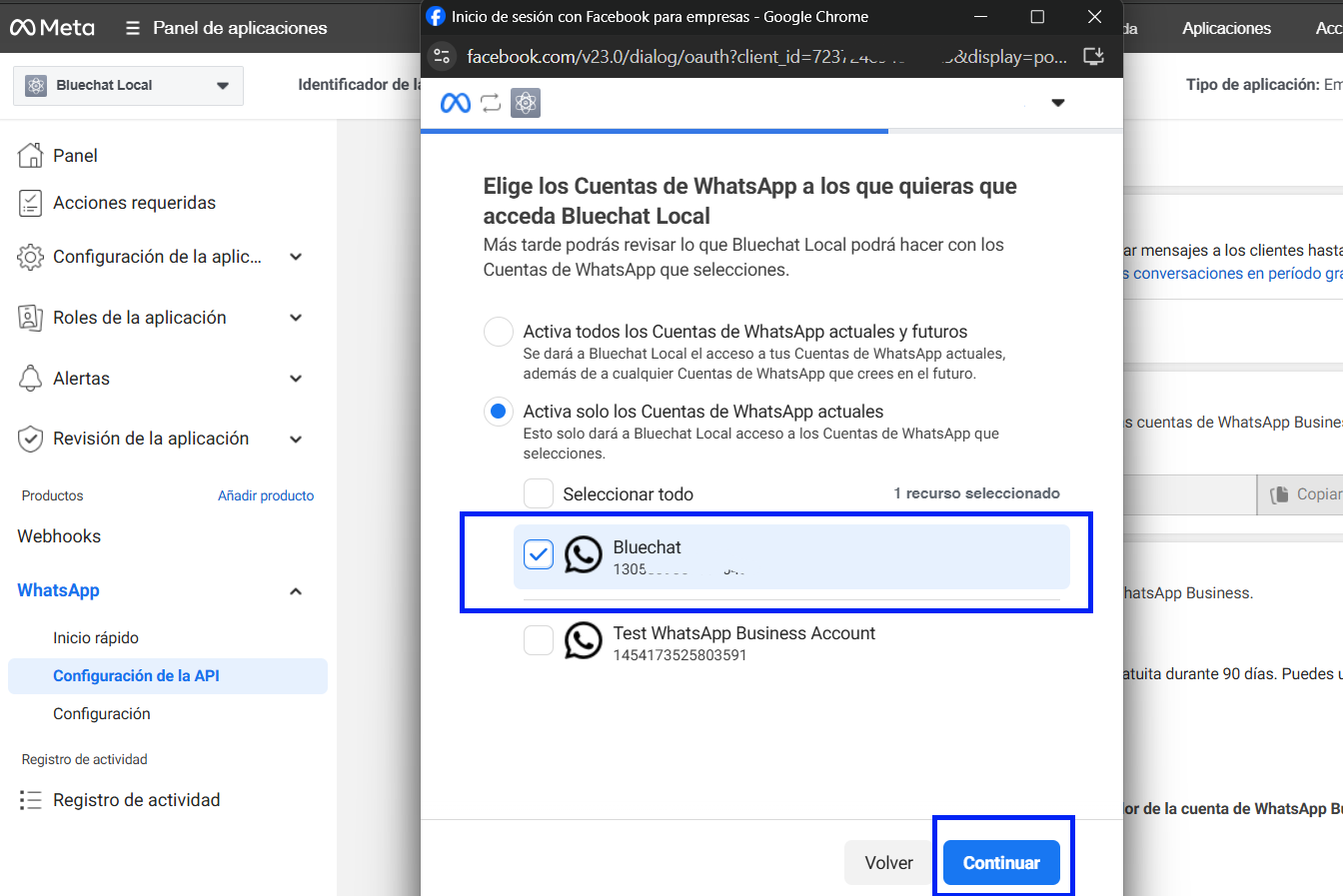Click the Volver button in dialog
The image size is (1343, 896).
pos(888,863)
